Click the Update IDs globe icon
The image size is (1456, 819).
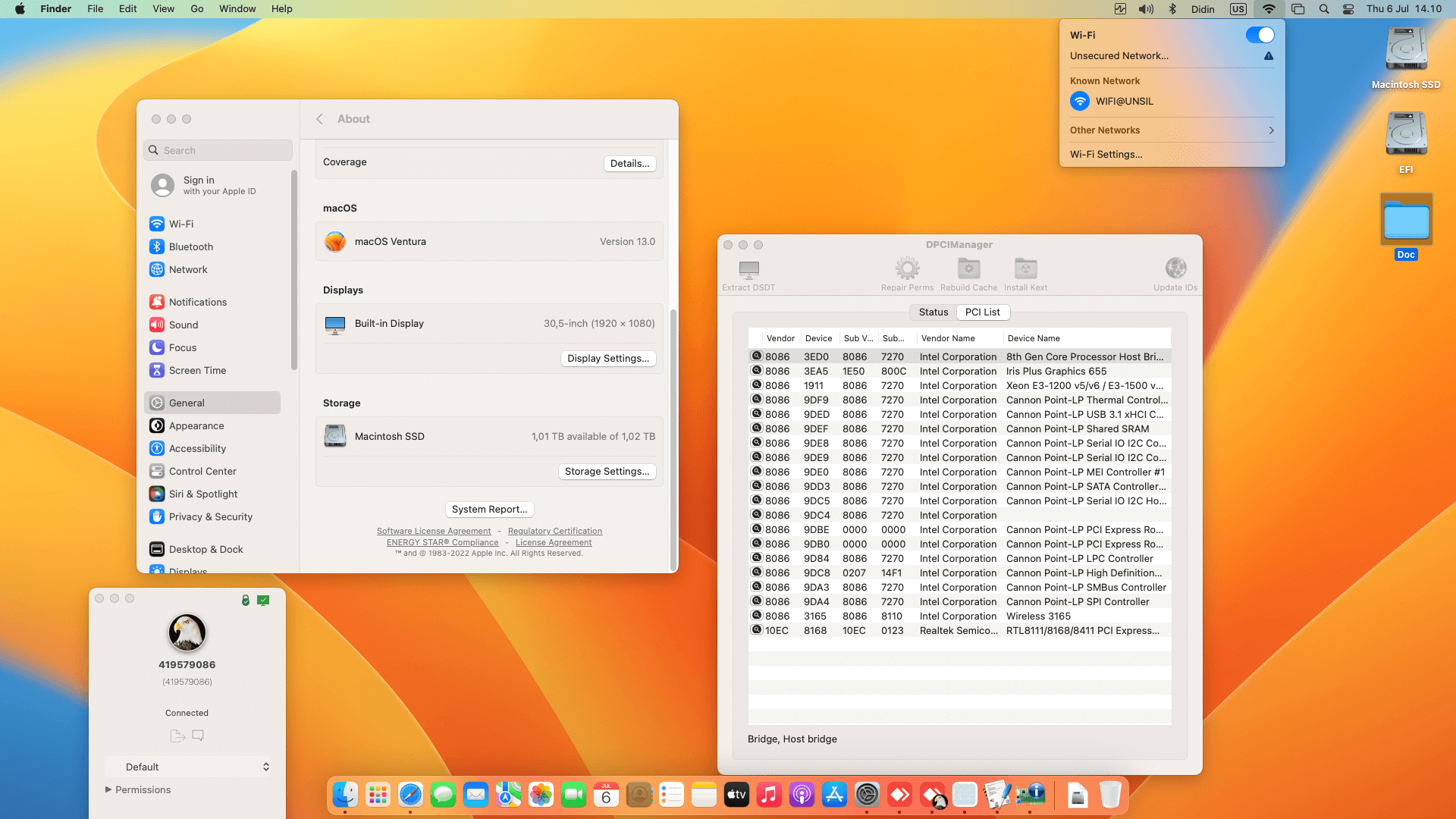coord(1175,269)
